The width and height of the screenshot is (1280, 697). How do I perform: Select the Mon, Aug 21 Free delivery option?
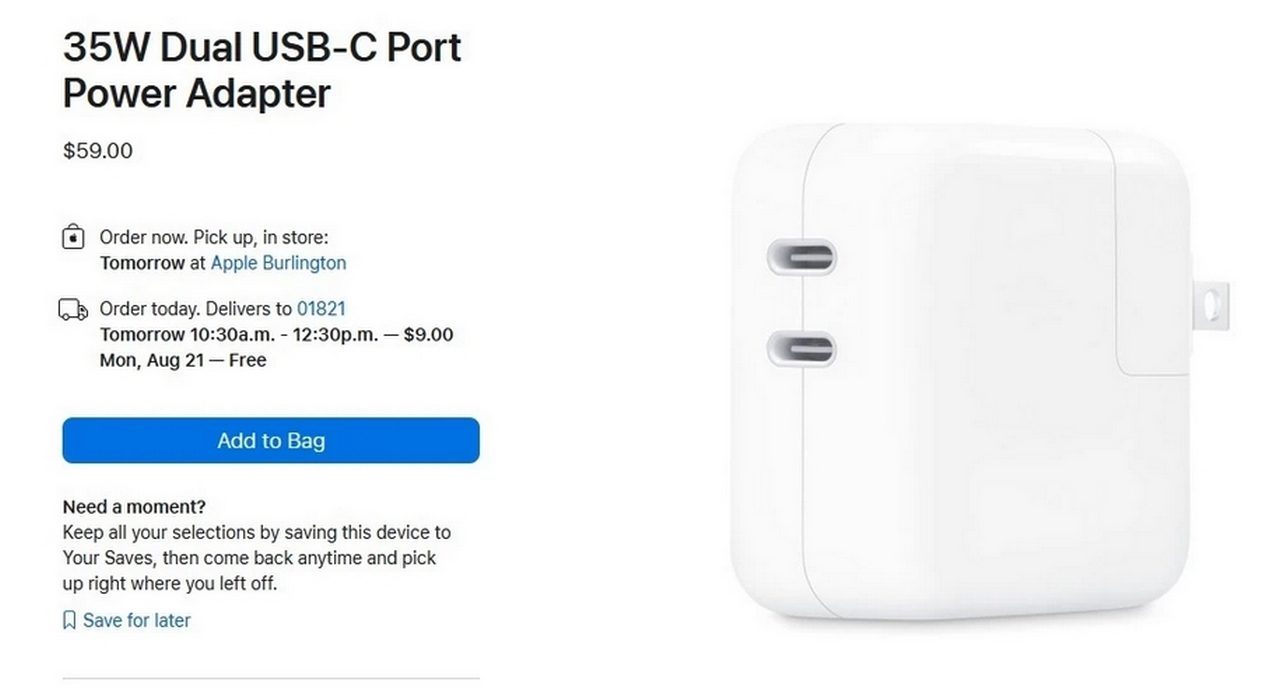pyautogui.click(x=183, y=360)
